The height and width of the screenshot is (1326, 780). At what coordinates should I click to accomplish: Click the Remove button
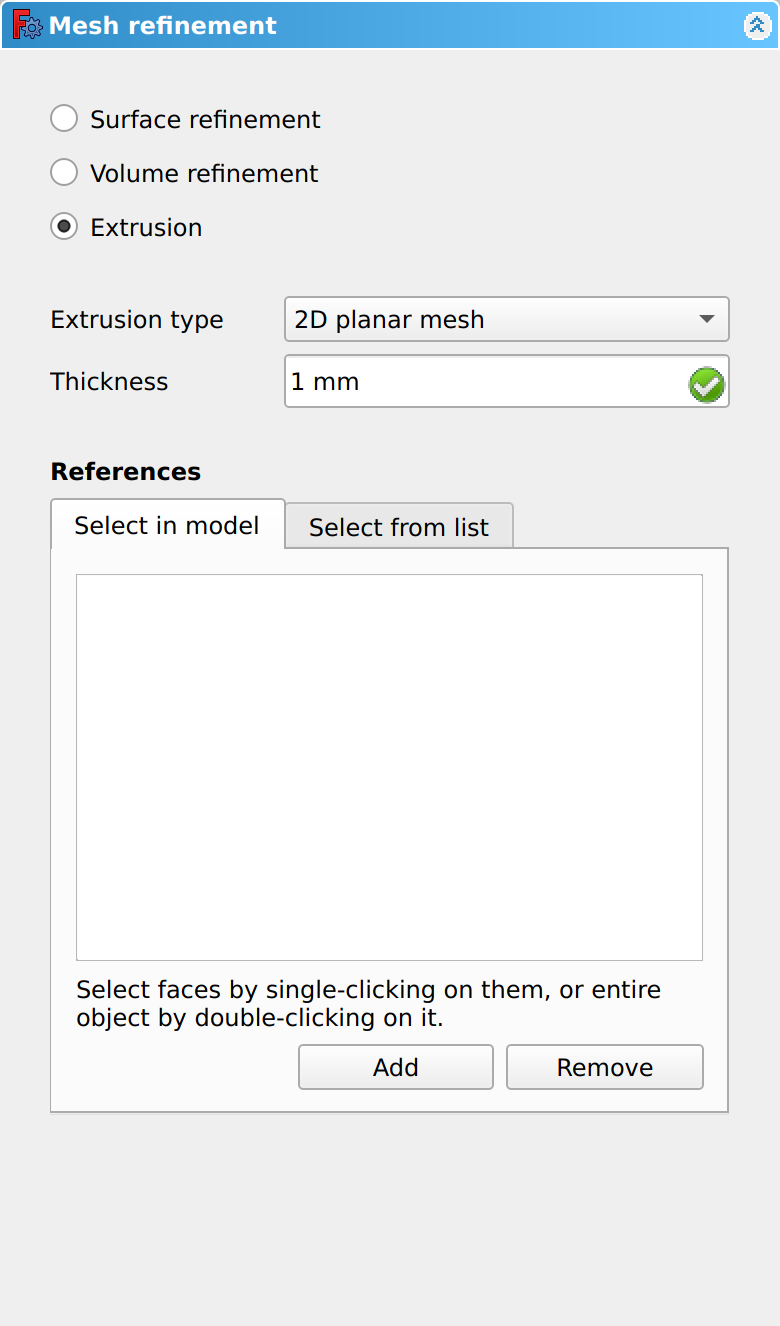(x=604, y=1067)
